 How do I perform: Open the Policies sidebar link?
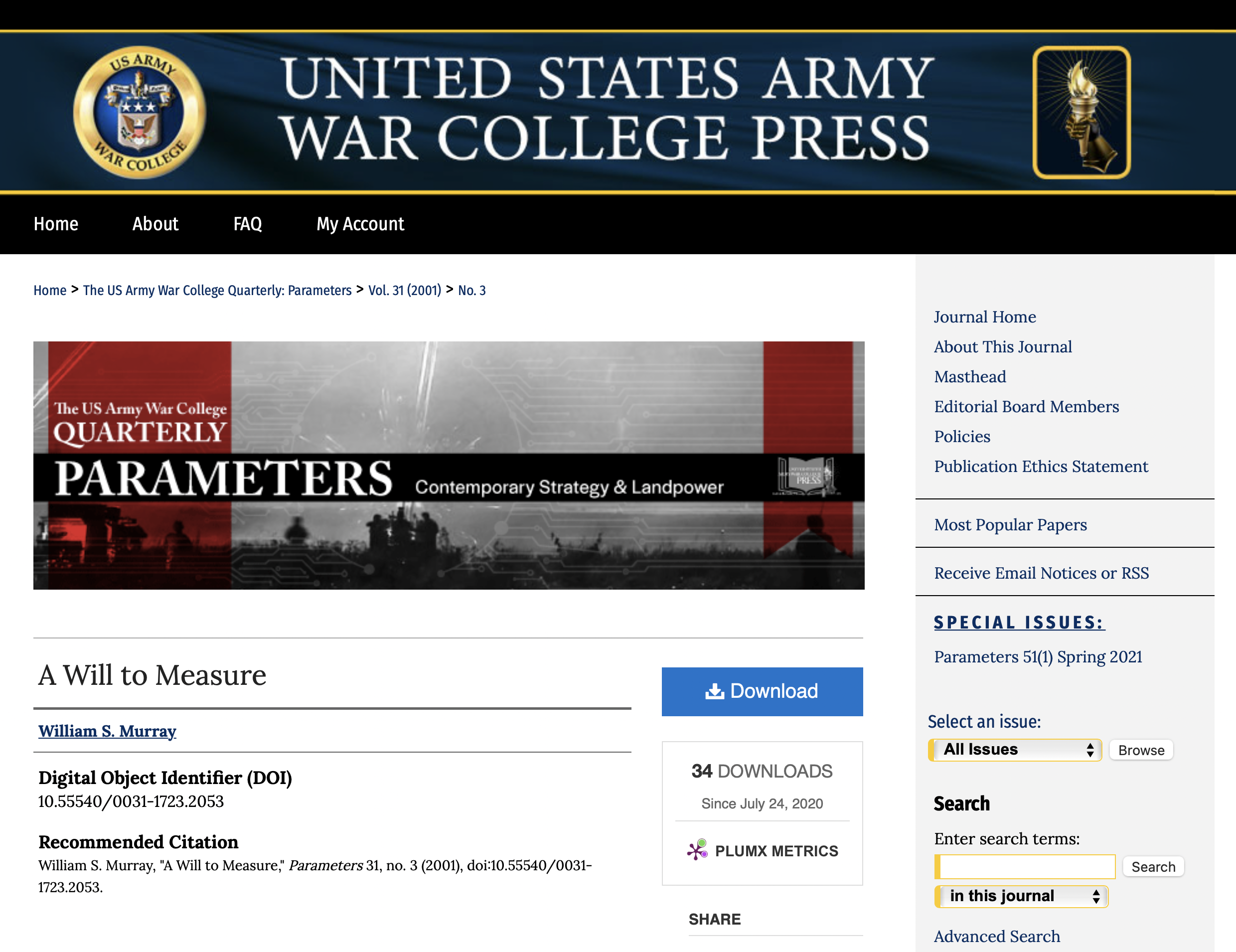coord(962,437)
